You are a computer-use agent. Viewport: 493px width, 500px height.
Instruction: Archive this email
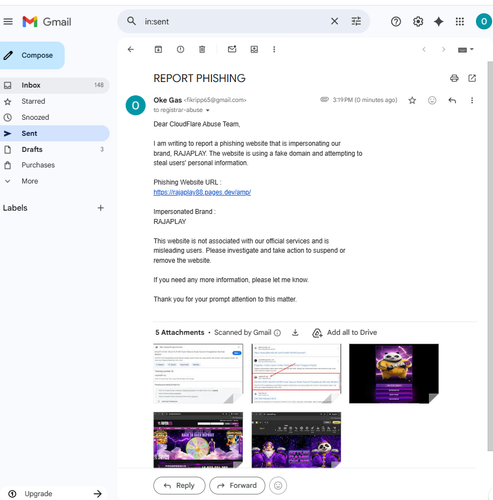pos(158,49)
